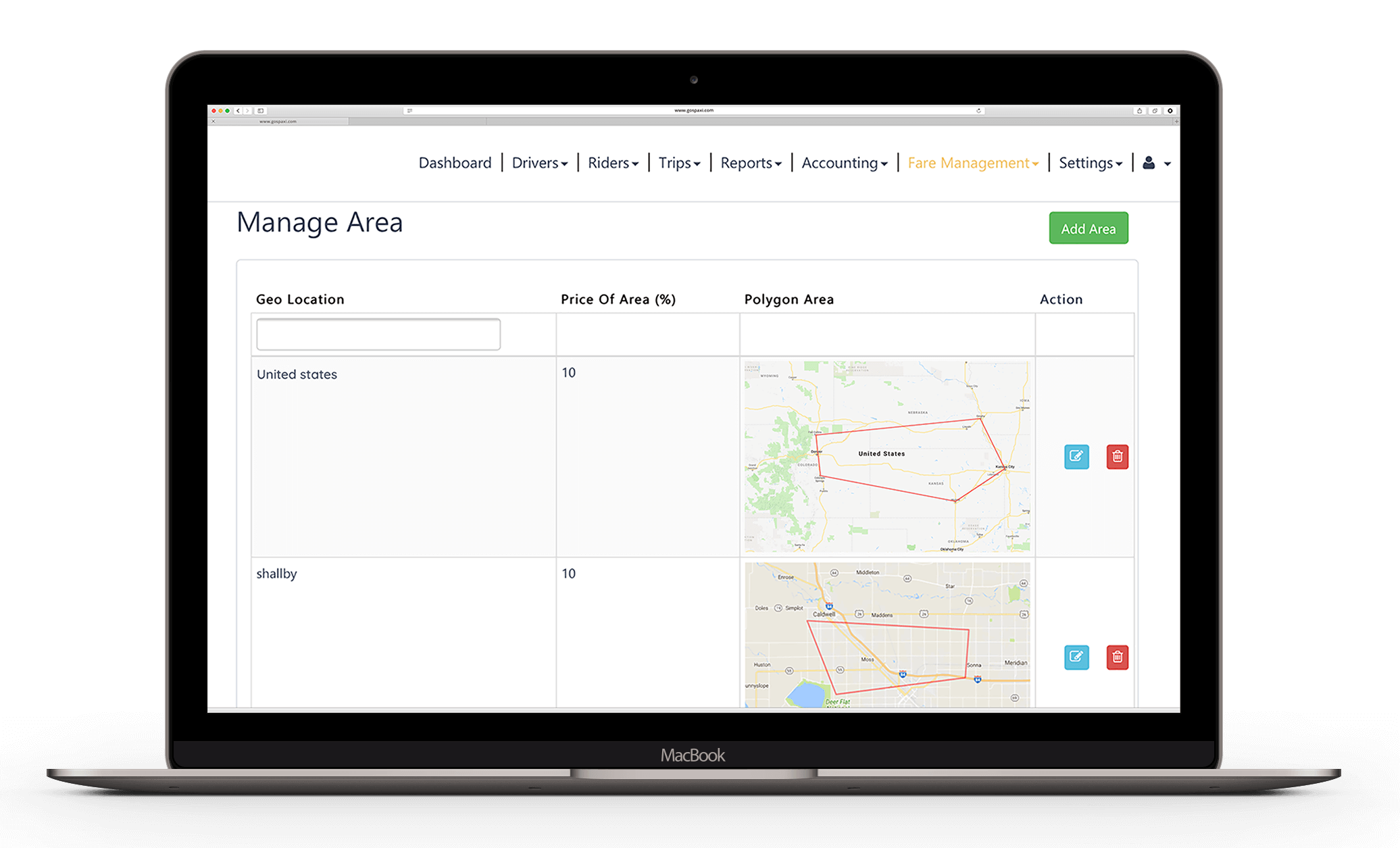This screenshot has width=1400, height=848.
Task: Open the shallby polygon map thumbnail
Action: tap(887, 635)
